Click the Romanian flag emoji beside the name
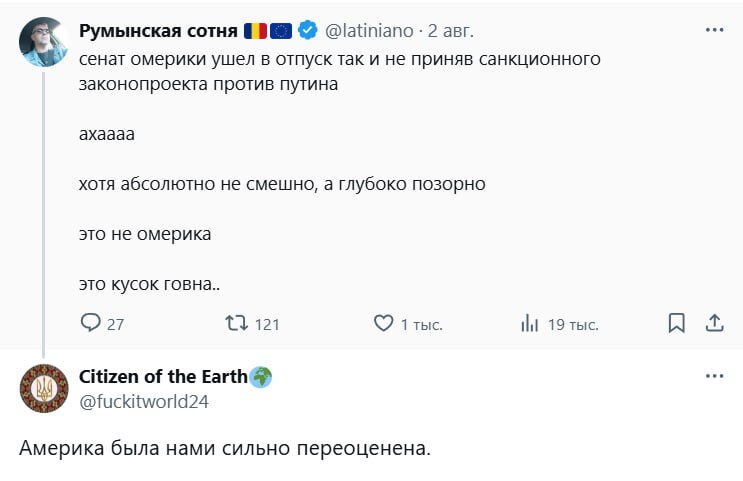The image size is (743, 481). point(255,30)
